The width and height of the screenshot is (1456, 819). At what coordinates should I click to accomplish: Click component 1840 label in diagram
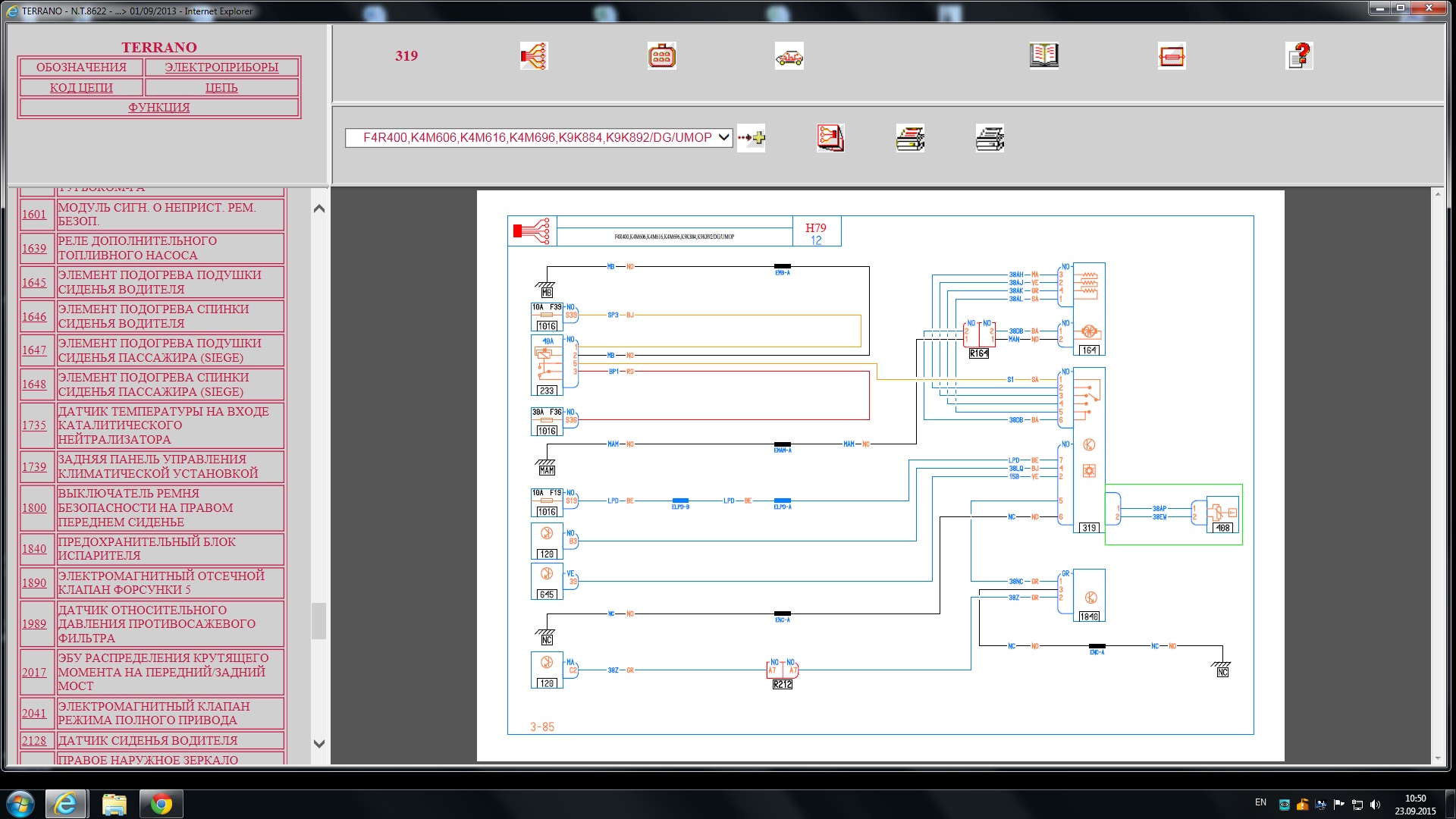coord(1089,617)
